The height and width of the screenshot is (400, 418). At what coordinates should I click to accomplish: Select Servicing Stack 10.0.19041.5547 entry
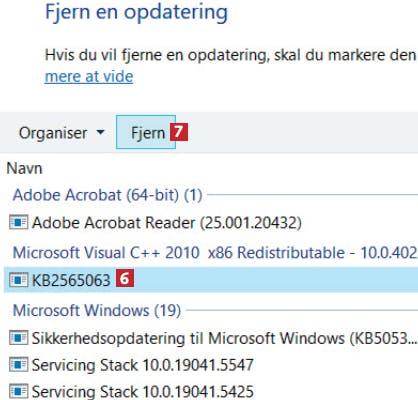[x=143, y=365]
